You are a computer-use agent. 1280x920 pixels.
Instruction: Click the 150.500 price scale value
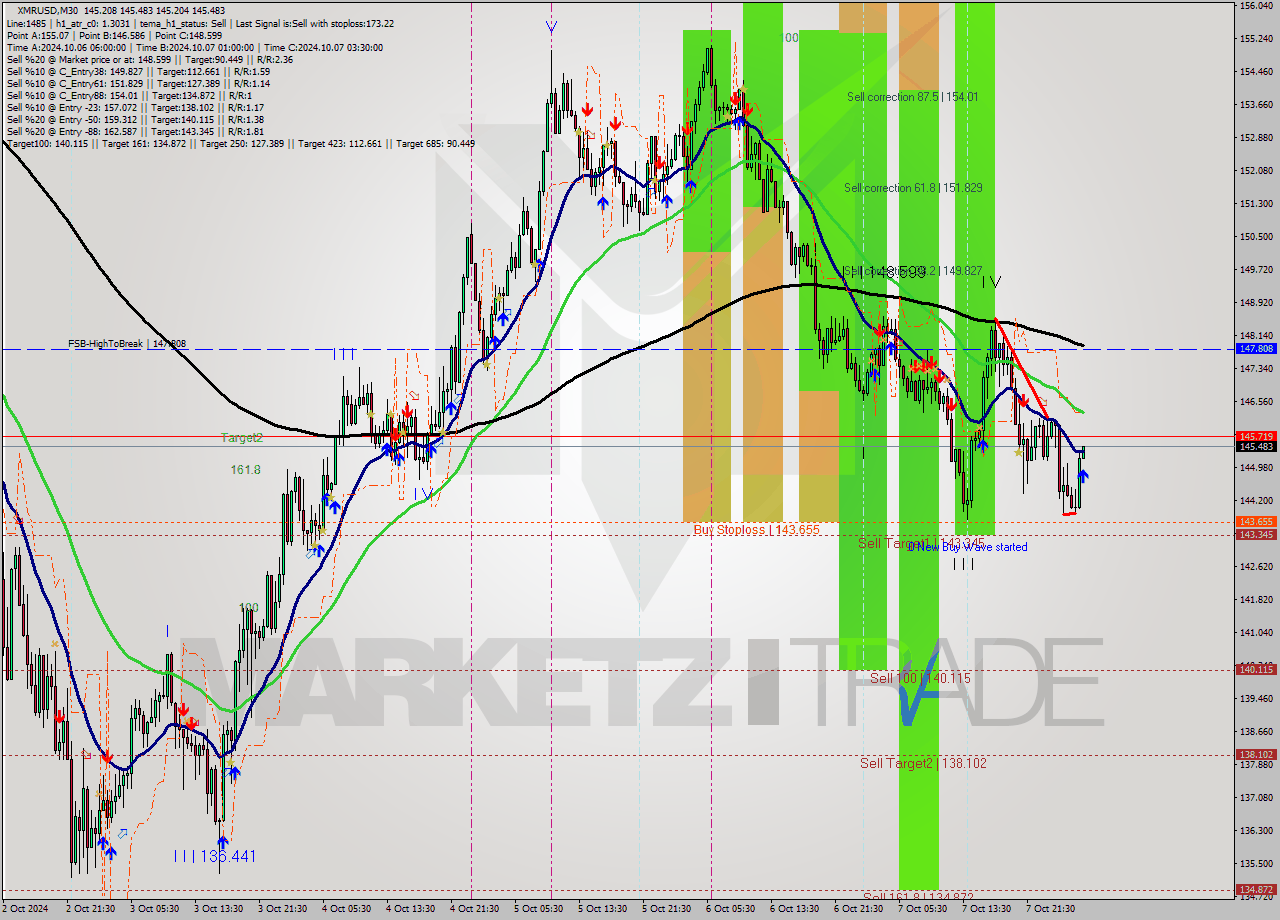[x=1256, y=237]
